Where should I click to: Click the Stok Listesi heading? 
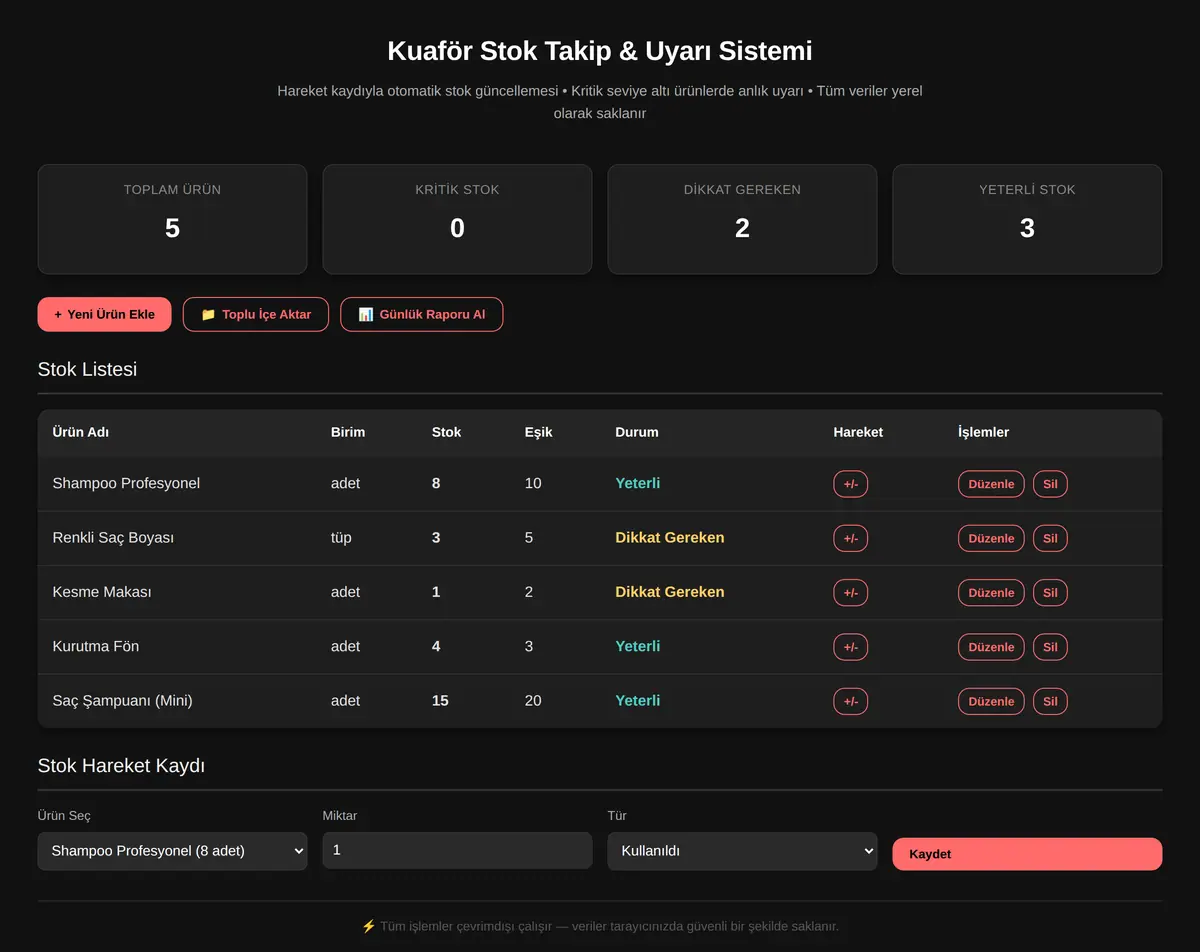point(87,369)
